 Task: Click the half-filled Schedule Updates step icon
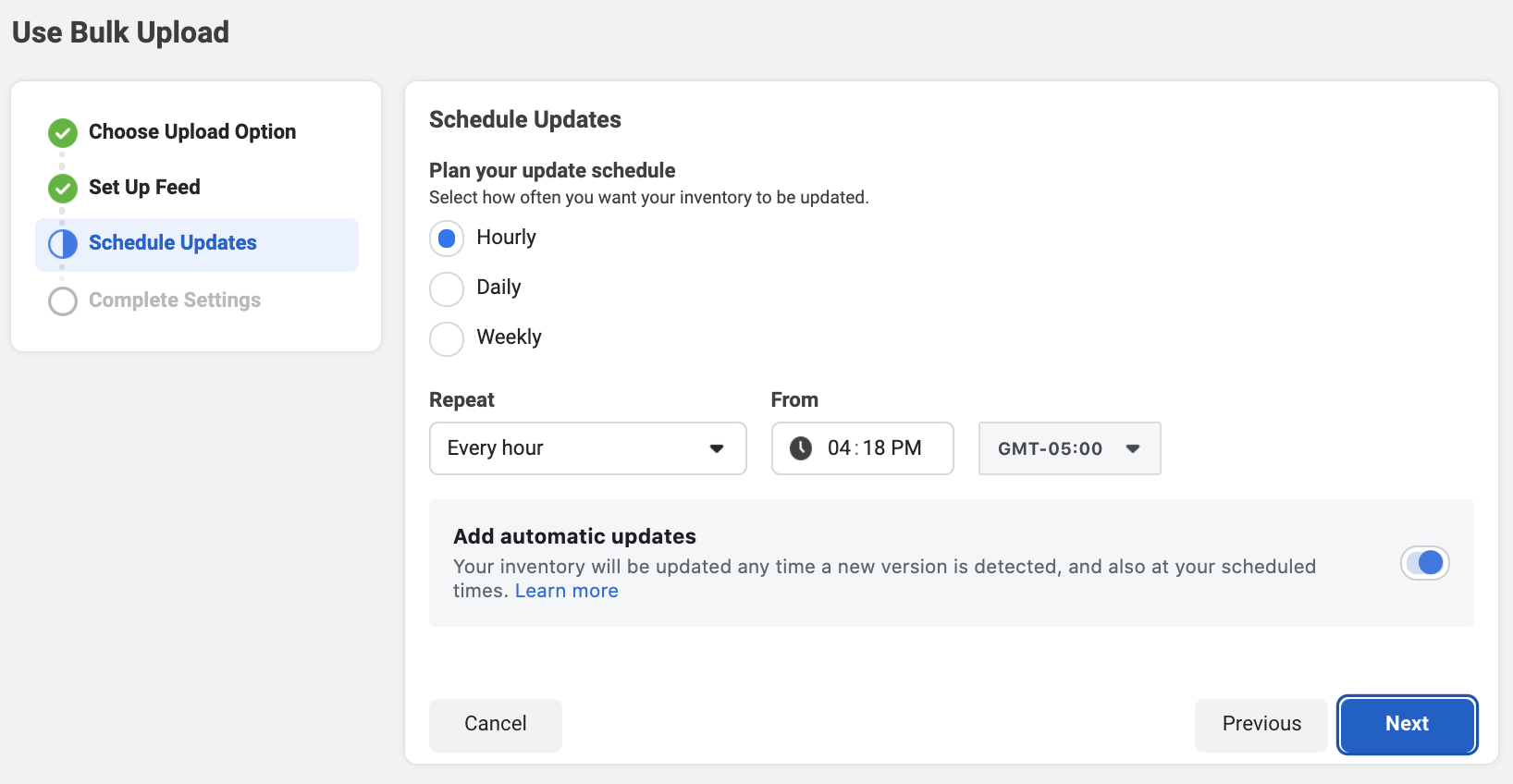point(63,244)
